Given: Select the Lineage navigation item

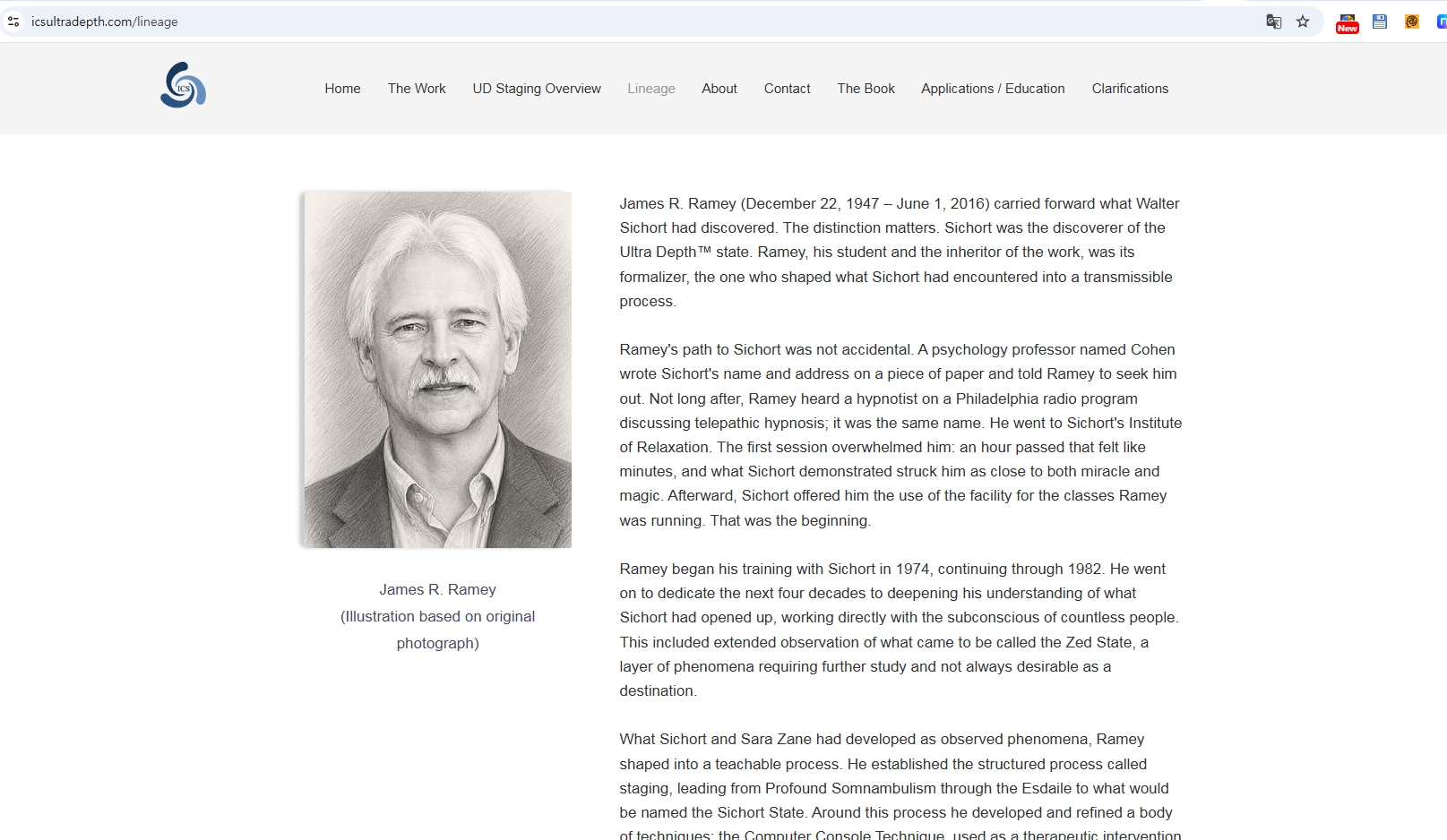Looking at the screenshot, I should (x=651, y=89).
